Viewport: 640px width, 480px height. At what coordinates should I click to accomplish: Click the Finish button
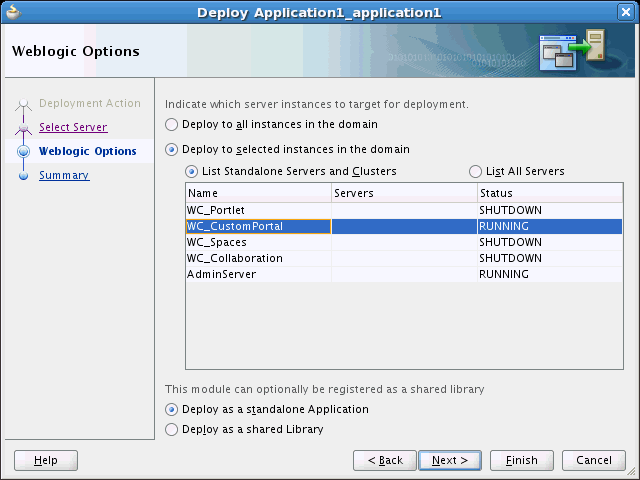(x=522, y=460)
